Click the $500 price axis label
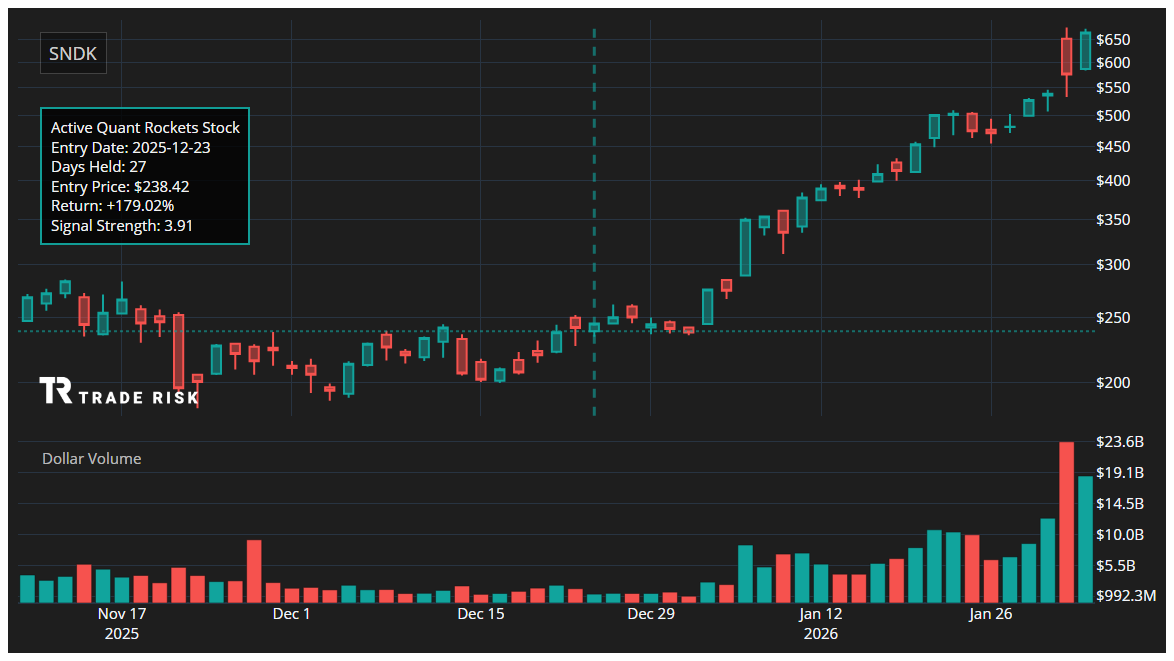Viewport: 1174px width, 661px height. (1113, 116)
